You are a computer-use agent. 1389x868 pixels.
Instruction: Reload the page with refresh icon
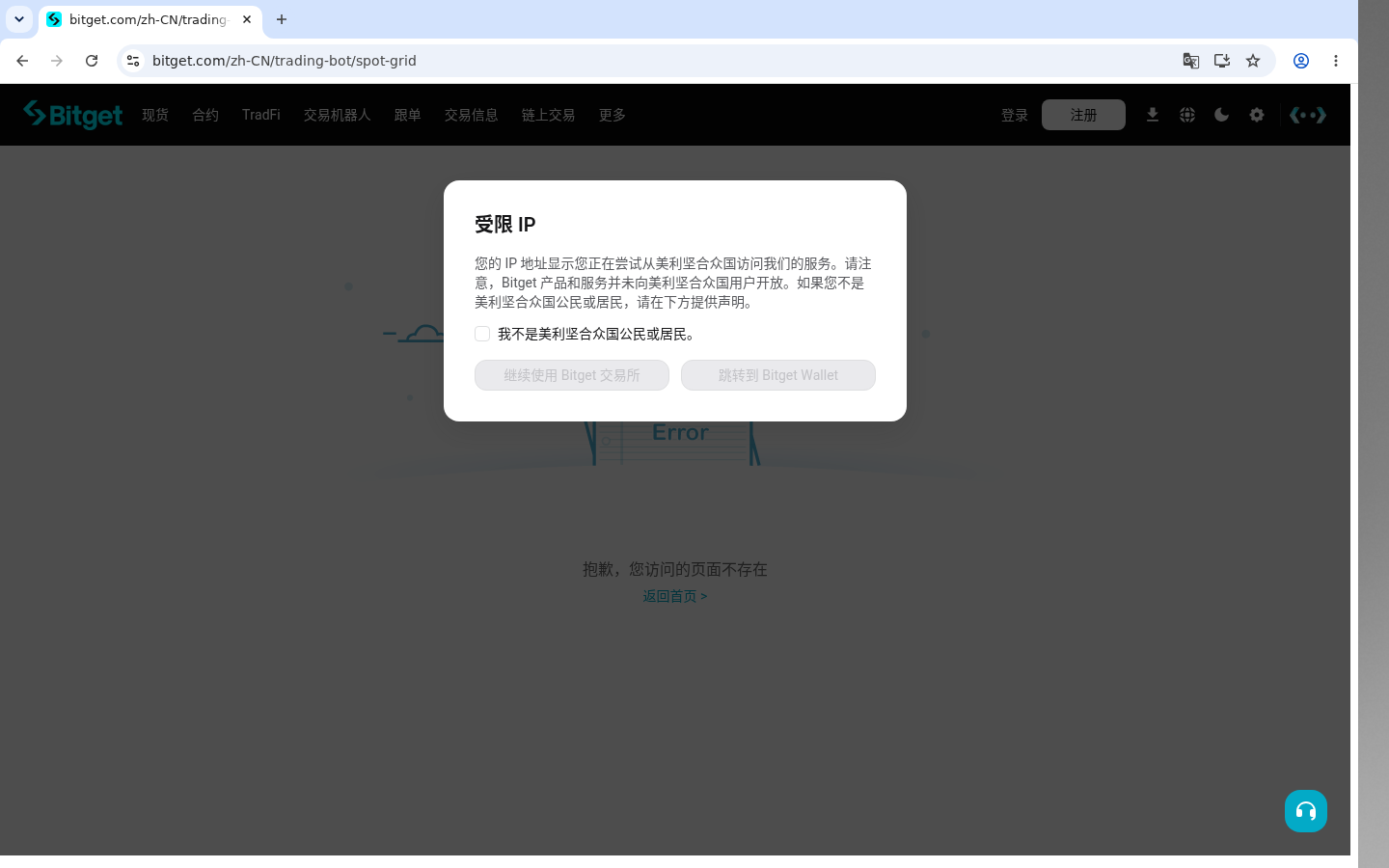click(92, 61)
